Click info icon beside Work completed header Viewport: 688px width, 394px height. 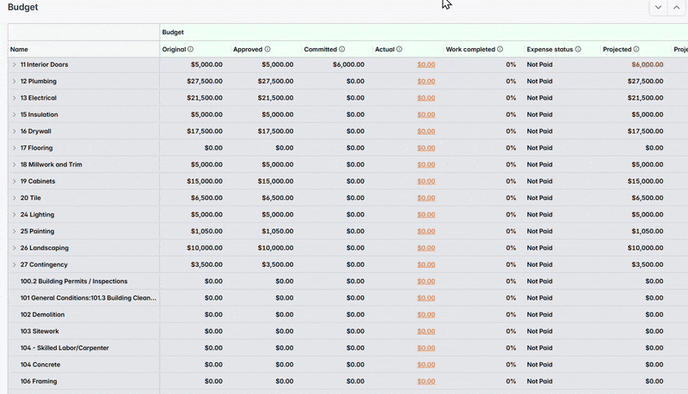500,49
